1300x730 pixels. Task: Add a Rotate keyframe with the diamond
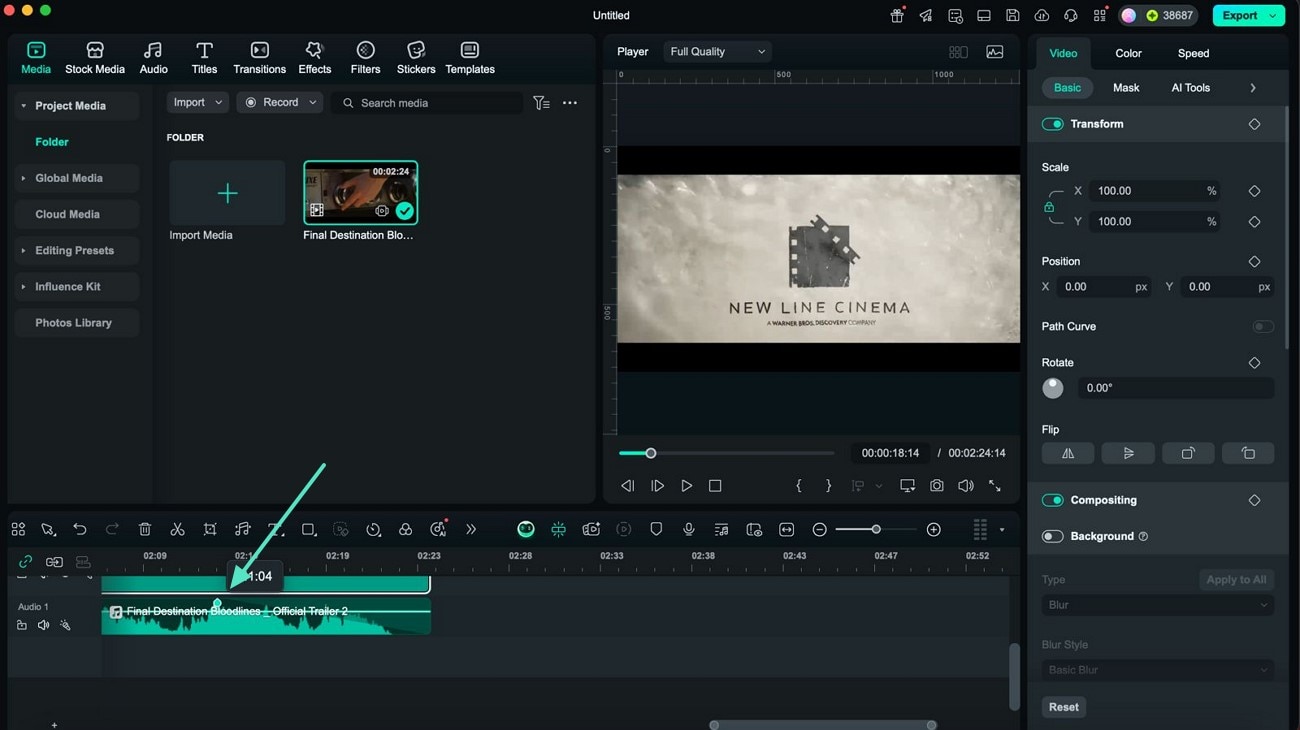(x=1254, y=363)
